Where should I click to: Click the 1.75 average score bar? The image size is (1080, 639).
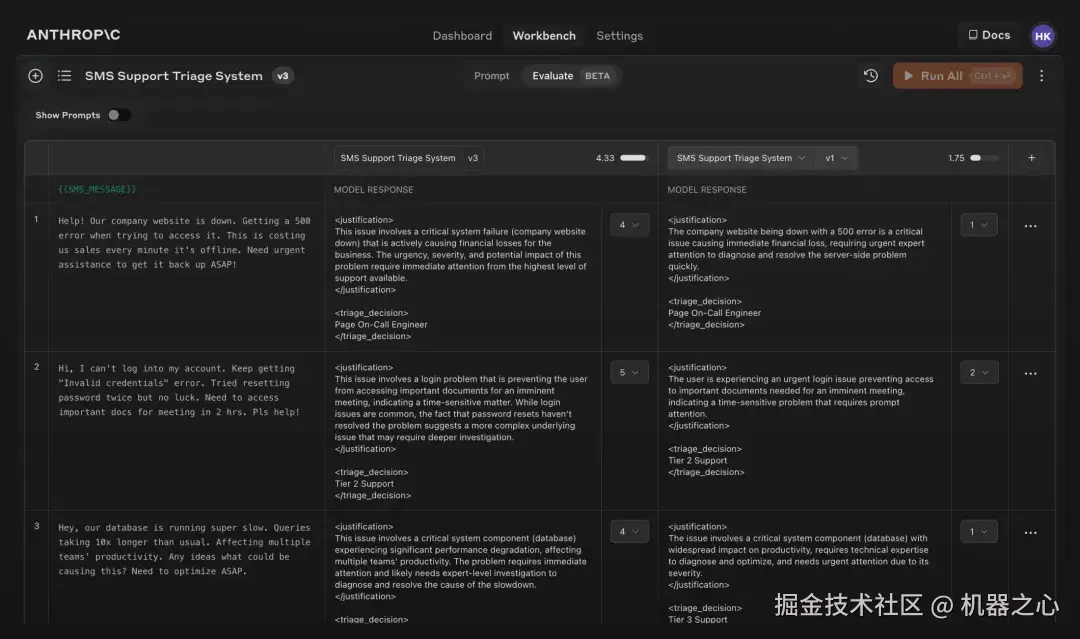coord(984,158)
